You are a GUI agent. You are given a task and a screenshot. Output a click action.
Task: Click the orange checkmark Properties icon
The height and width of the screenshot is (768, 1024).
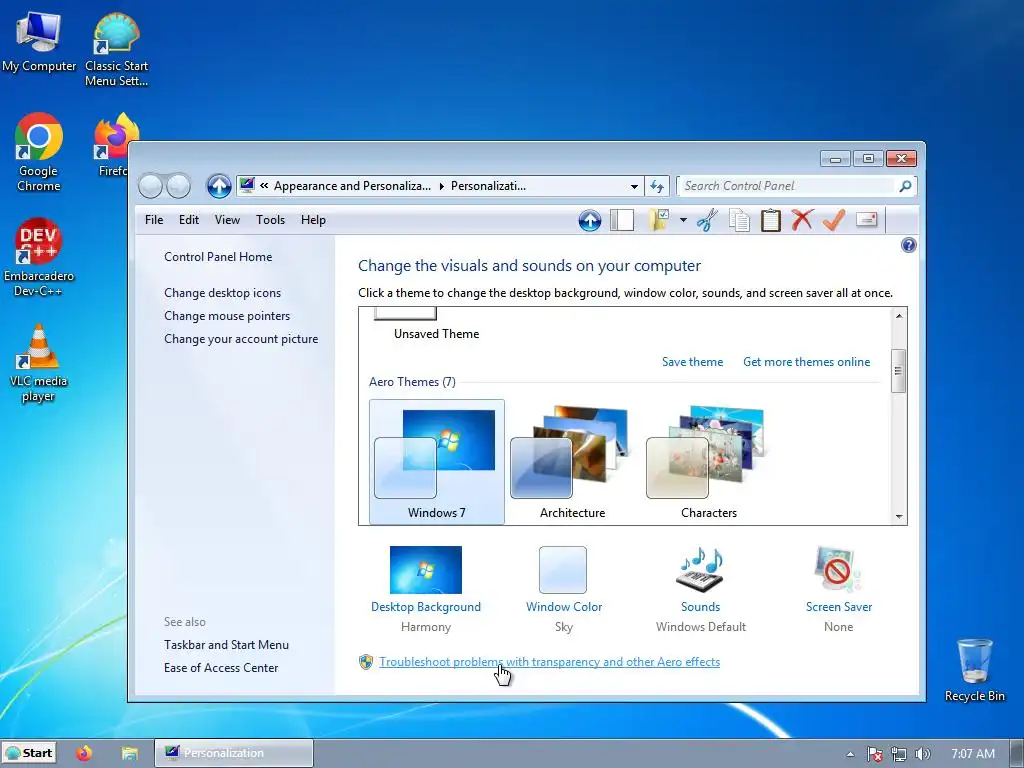tap(834, 220)
